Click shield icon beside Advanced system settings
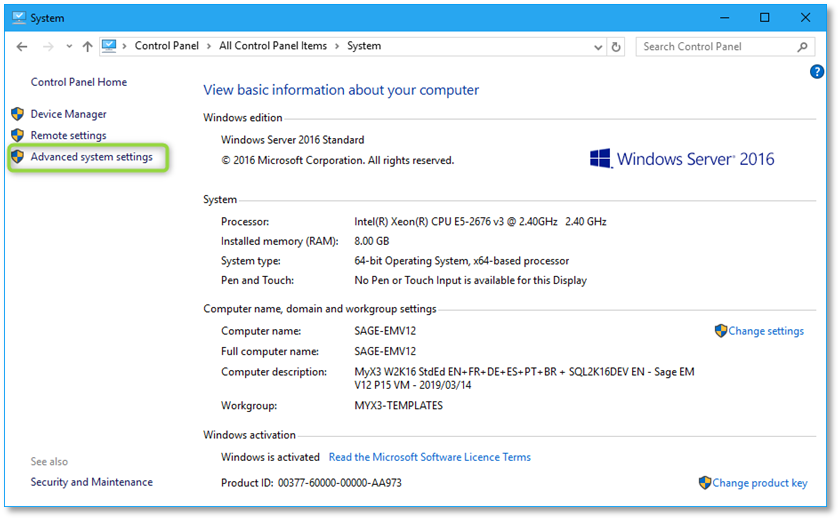 18,156
